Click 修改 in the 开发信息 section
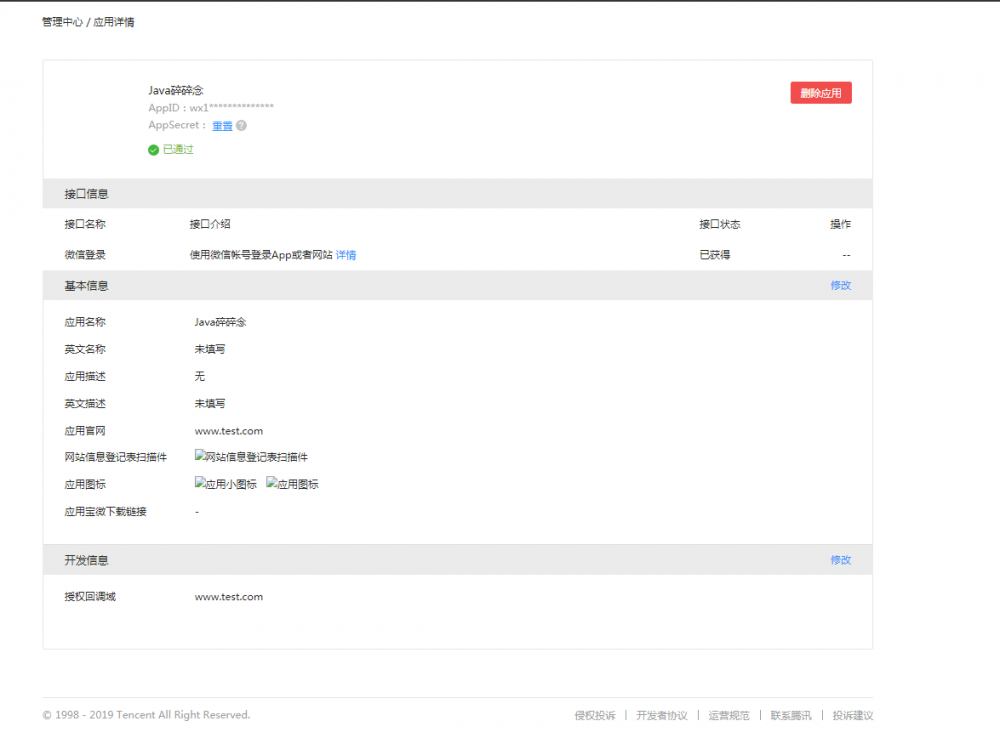 [841, 560]
